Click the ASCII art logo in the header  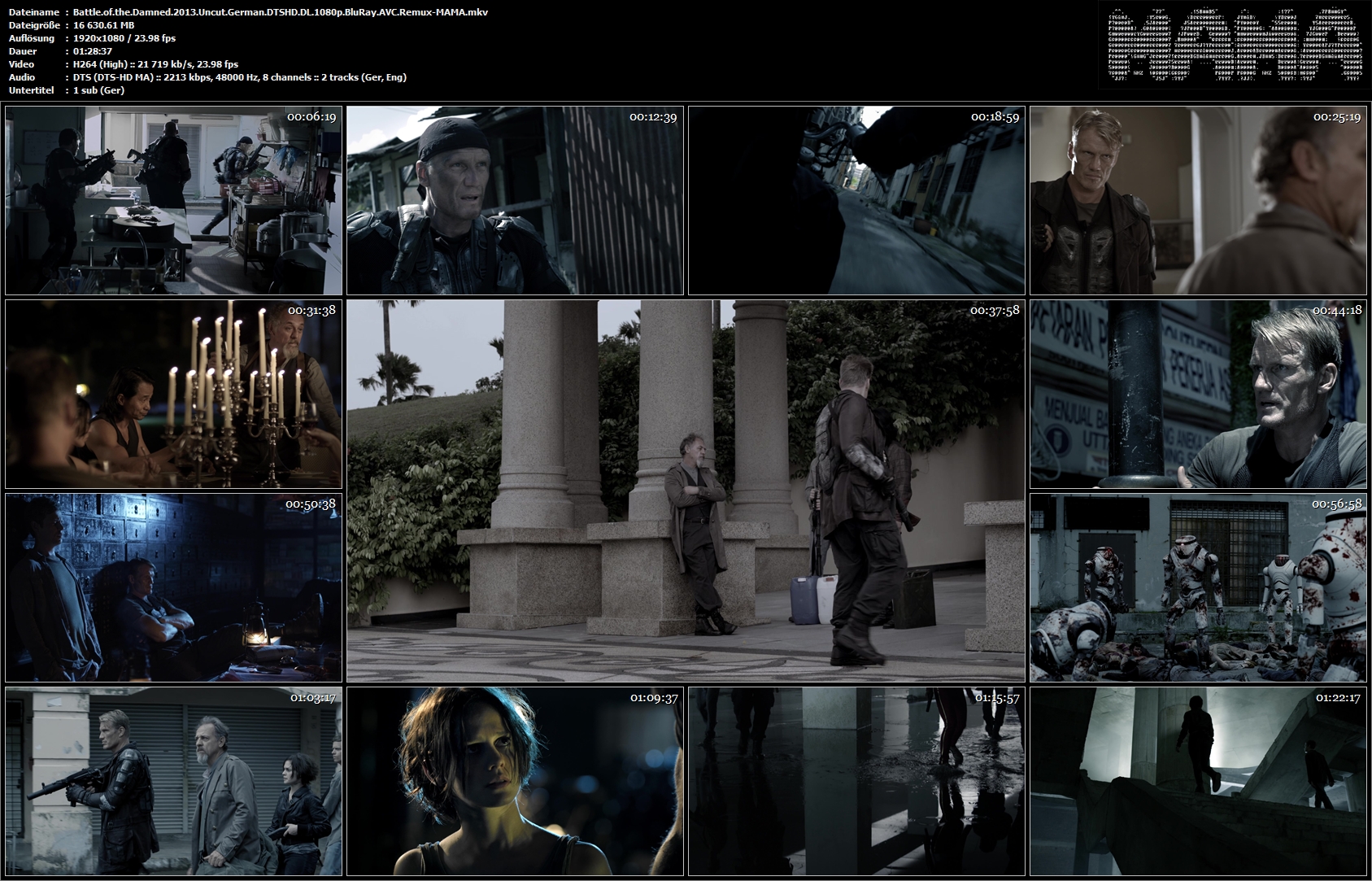[1234, 45]
